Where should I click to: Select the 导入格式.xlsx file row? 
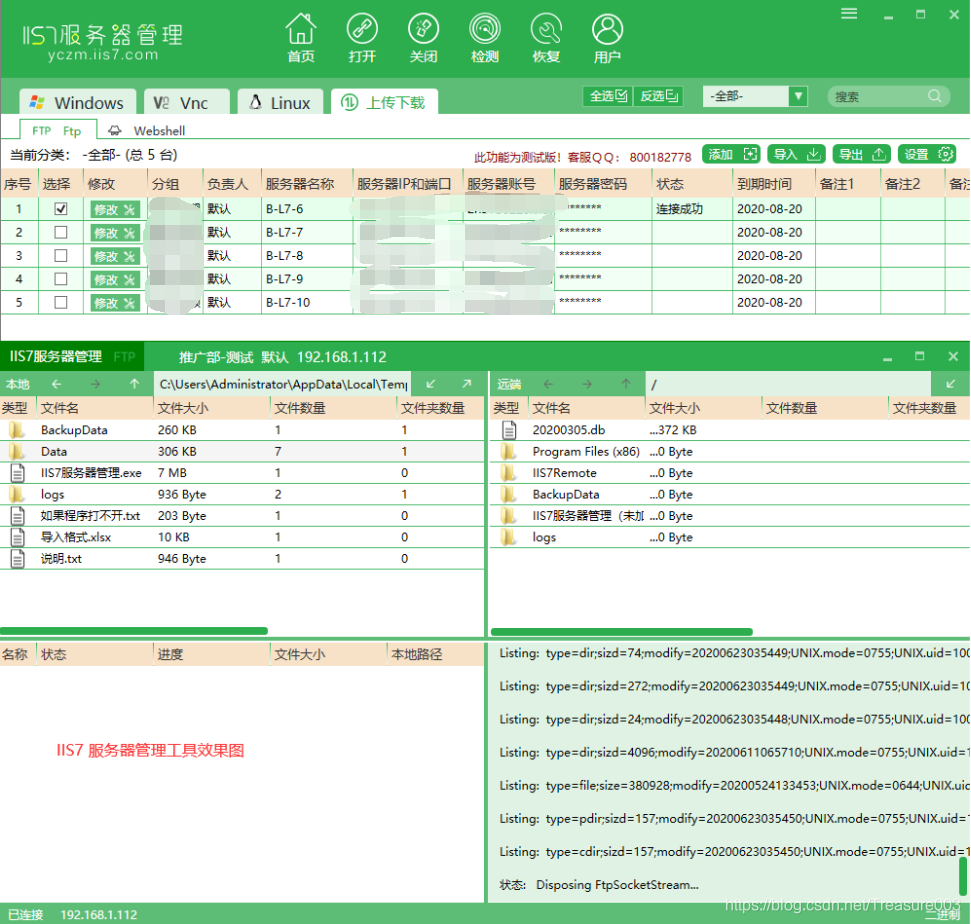click(242, 537)
